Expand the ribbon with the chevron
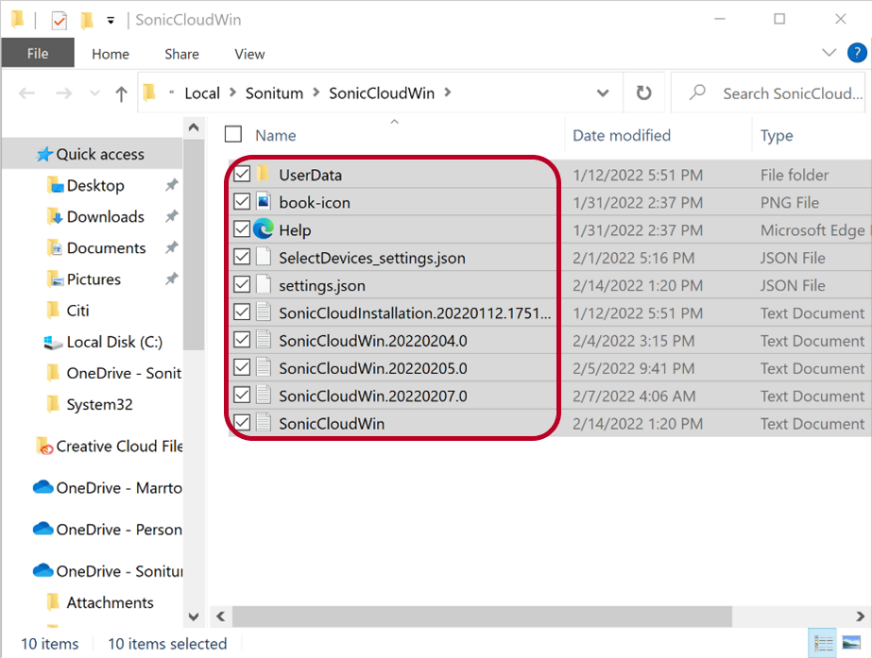Image resolution: width=872 pixels, height=658 pixels. tap(828, 53)
